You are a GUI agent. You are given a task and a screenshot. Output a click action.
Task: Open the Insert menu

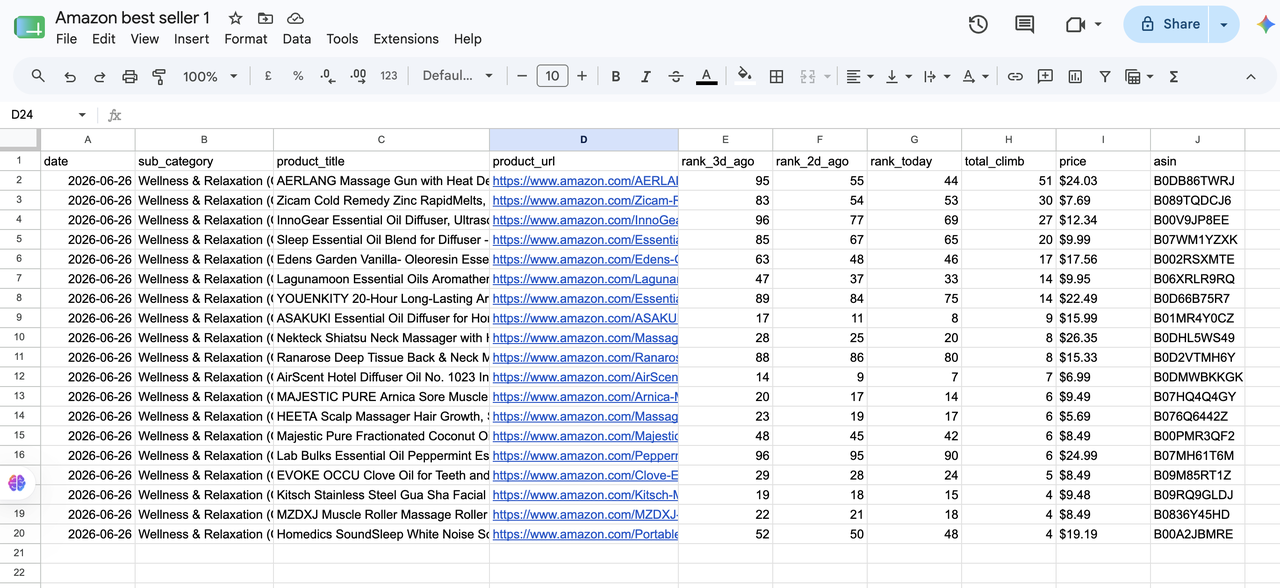click(191, 39)
